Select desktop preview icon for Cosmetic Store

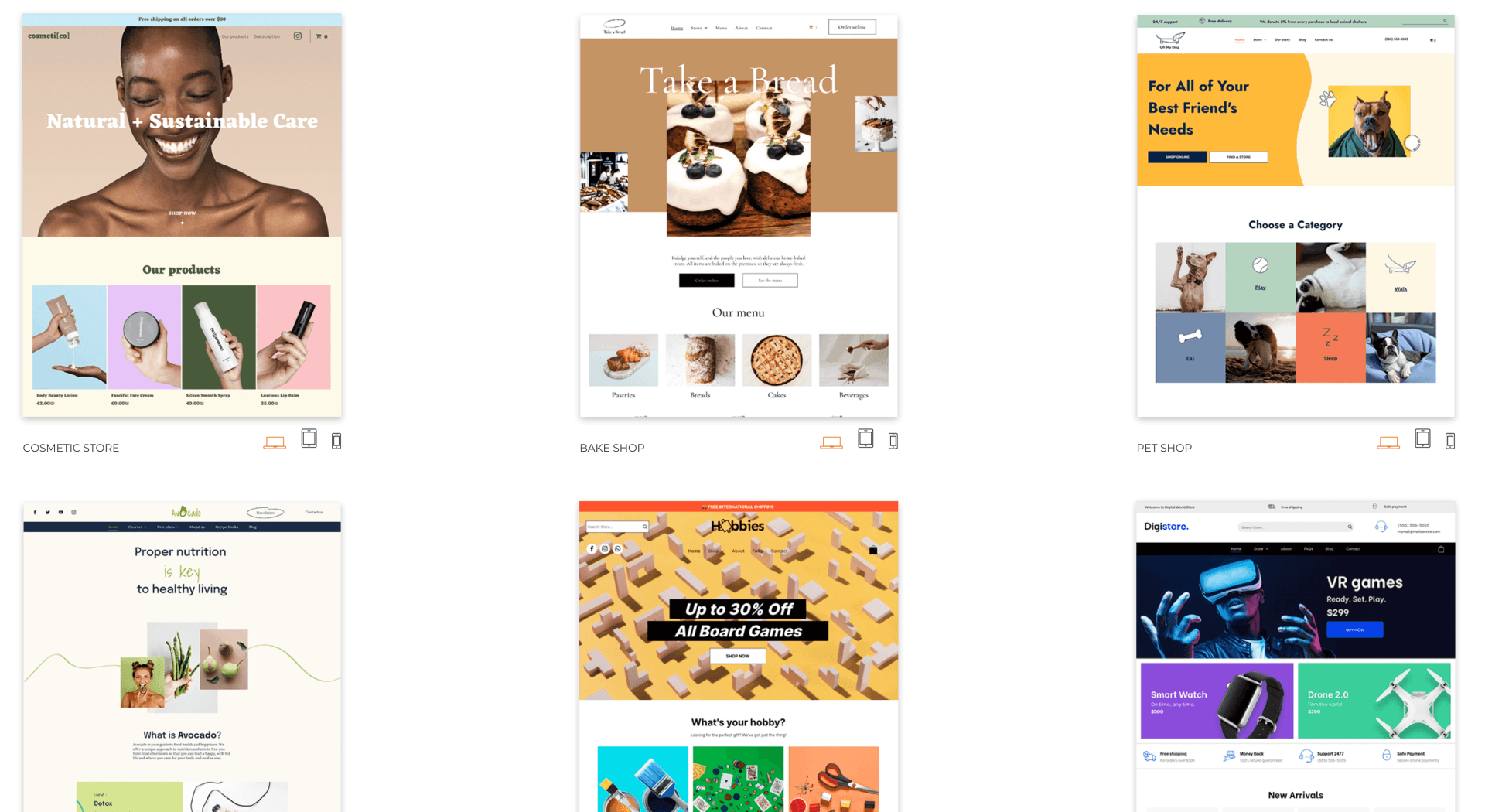click(275, 443)
